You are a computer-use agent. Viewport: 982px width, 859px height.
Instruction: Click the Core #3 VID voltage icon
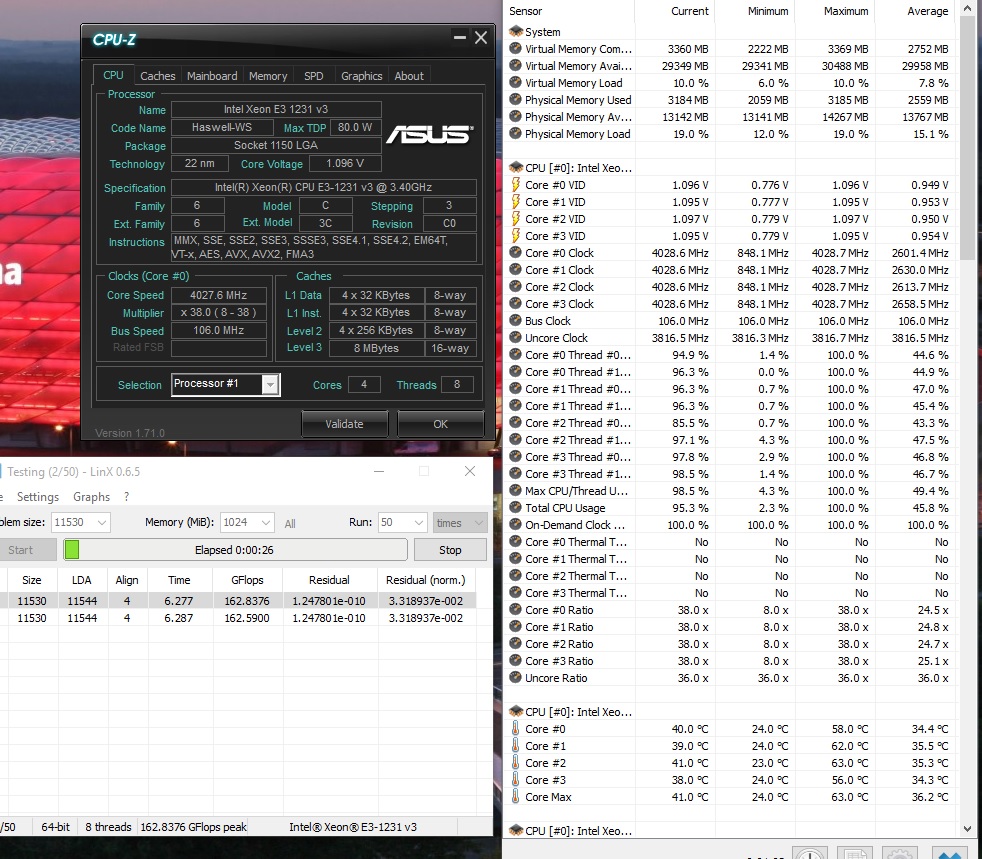click(515, 235)
